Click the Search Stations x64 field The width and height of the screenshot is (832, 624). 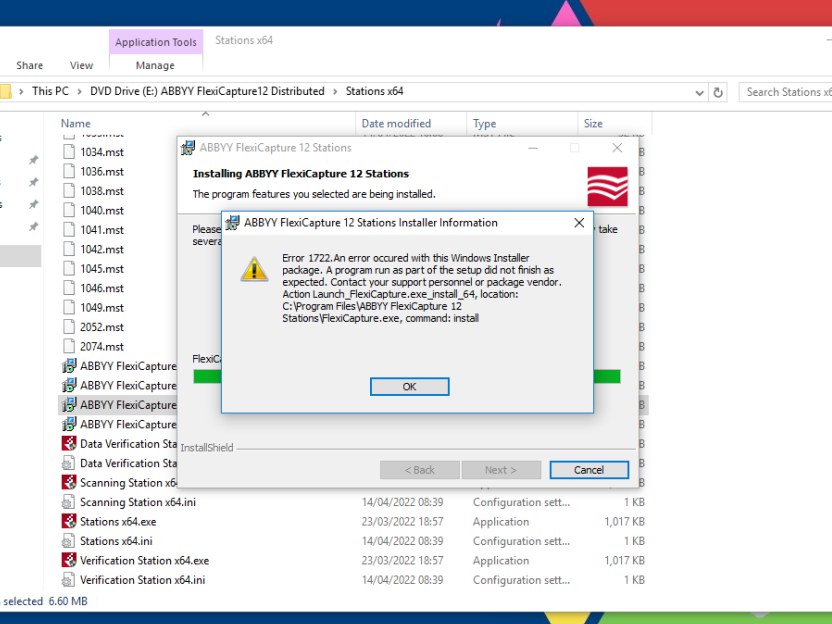pos(785,92)
